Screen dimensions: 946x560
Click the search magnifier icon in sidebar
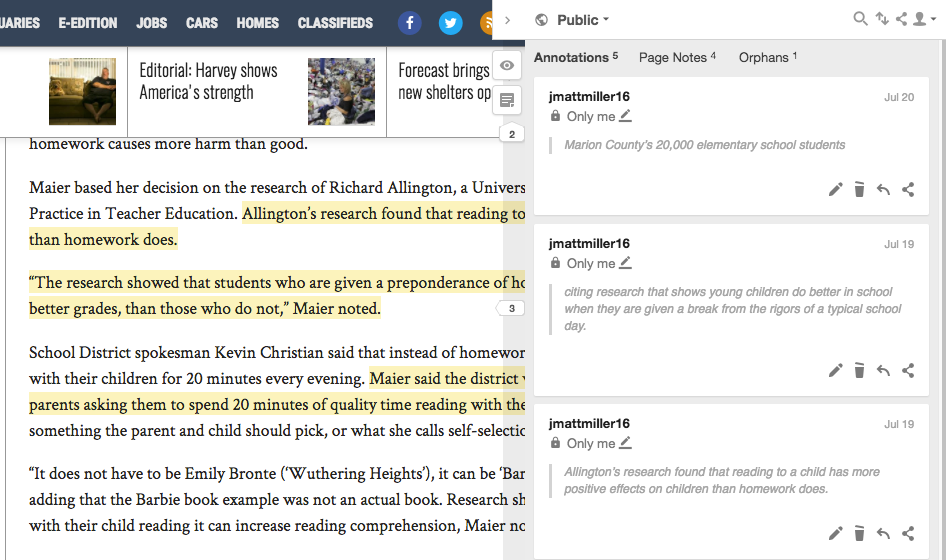pos(860,19)
